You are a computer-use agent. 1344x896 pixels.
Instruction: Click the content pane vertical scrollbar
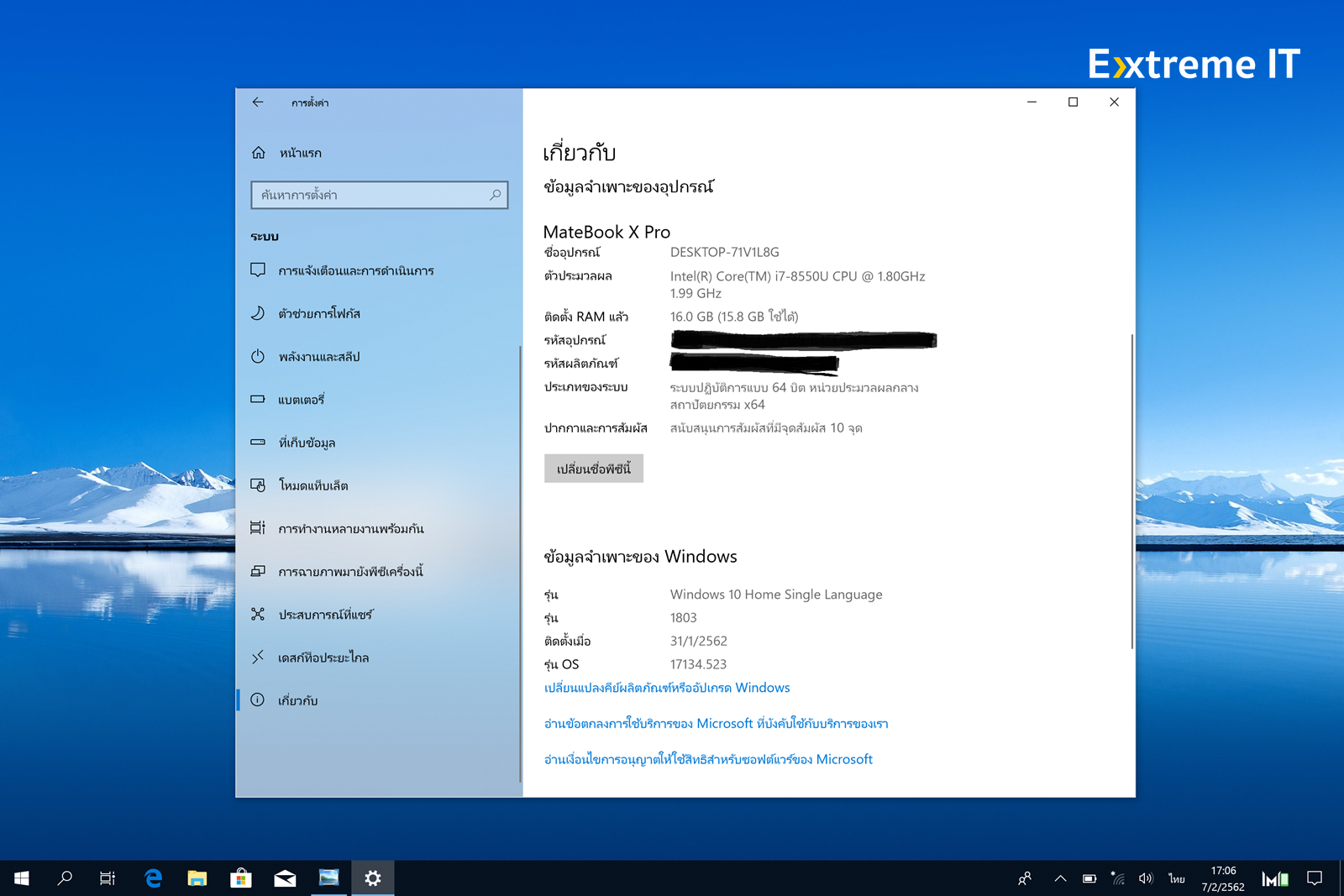click(x=1131, y=491)
